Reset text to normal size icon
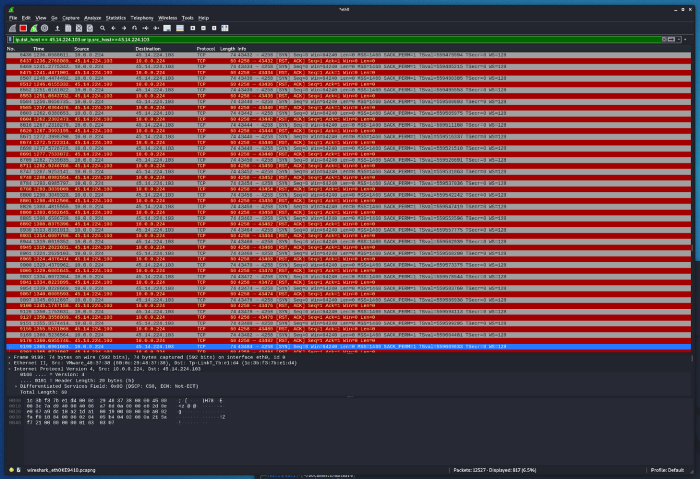Viewport: 700px width, 479px height. click(214, 28)
